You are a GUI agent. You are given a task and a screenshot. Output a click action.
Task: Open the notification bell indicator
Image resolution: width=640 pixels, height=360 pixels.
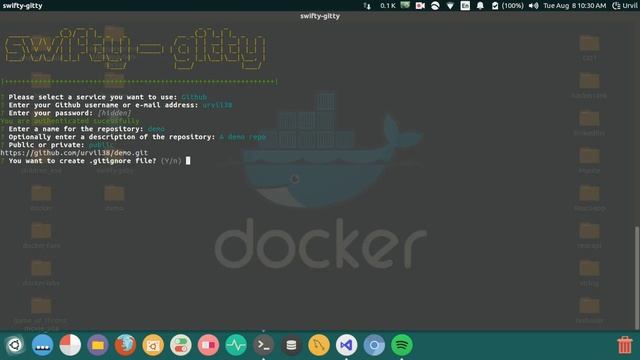480,6
